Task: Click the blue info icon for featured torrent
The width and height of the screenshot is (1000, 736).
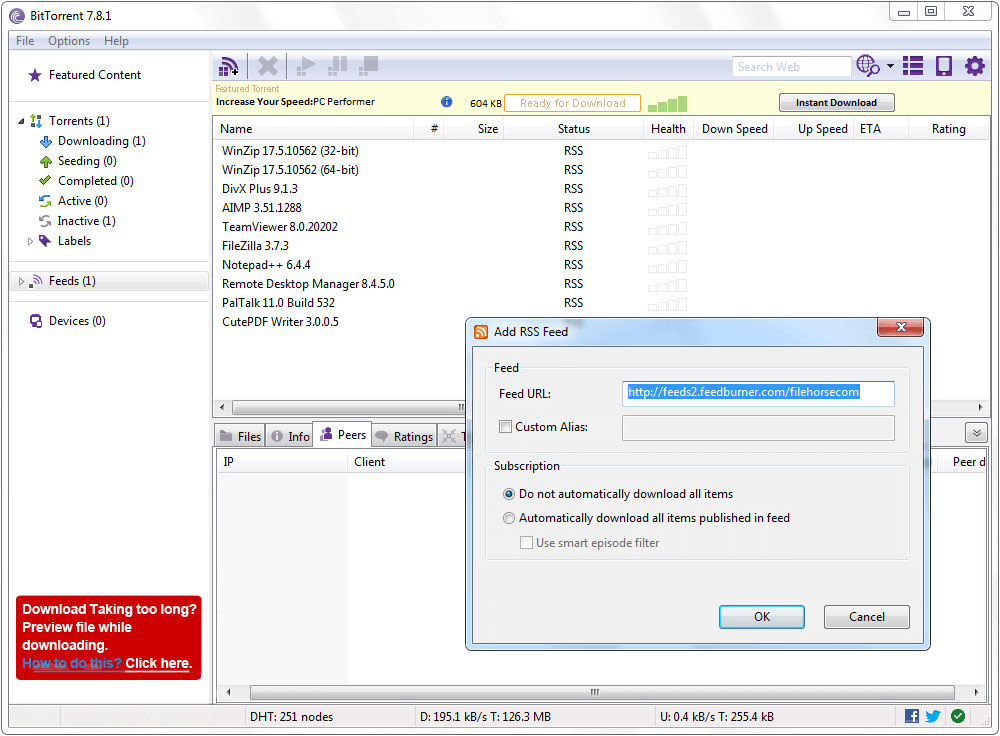Action: (446, 102)
